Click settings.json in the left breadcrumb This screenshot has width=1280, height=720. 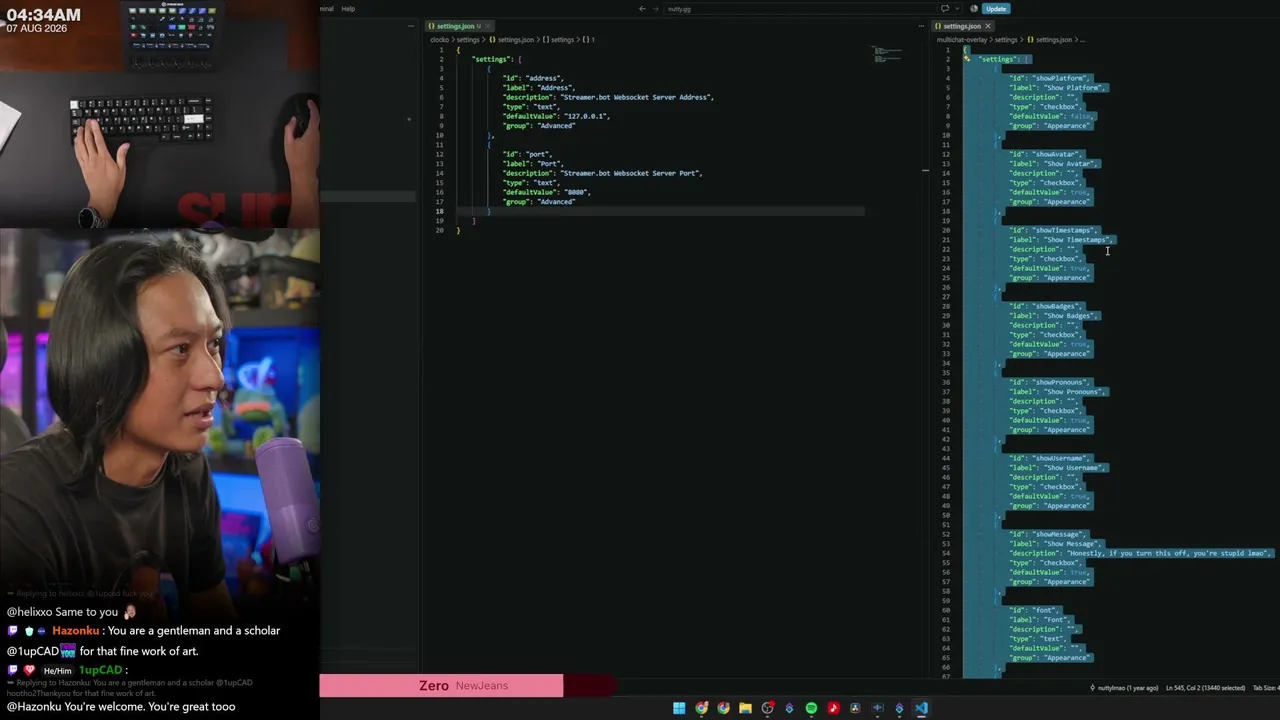click(515, 40)
